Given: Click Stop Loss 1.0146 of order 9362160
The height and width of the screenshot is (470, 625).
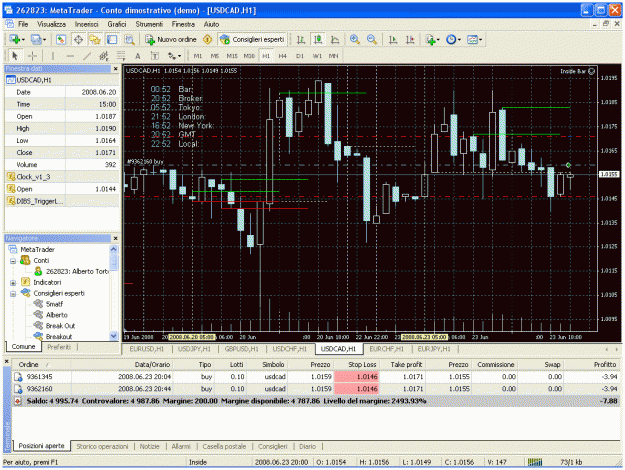Looking at the screenshot, I should click(357, 389).
